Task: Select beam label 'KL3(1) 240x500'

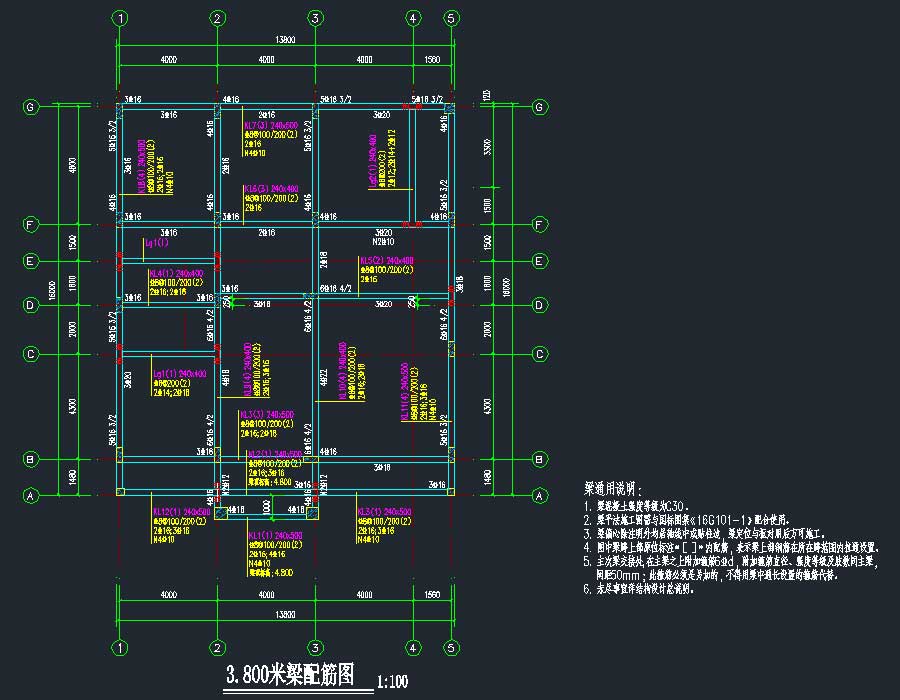Action: (385, 511)
